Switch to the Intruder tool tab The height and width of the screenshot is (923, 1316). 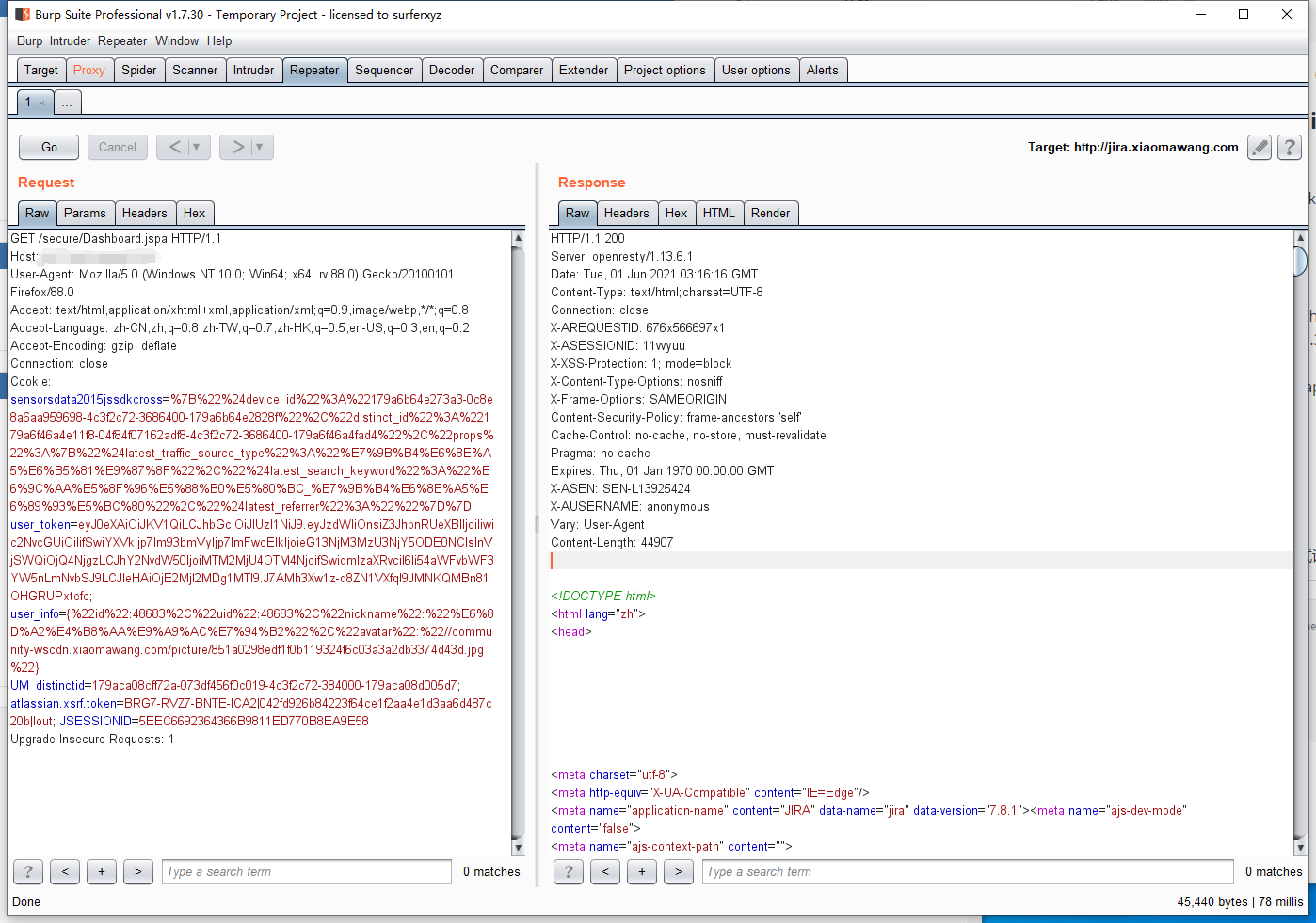point(253,70)
